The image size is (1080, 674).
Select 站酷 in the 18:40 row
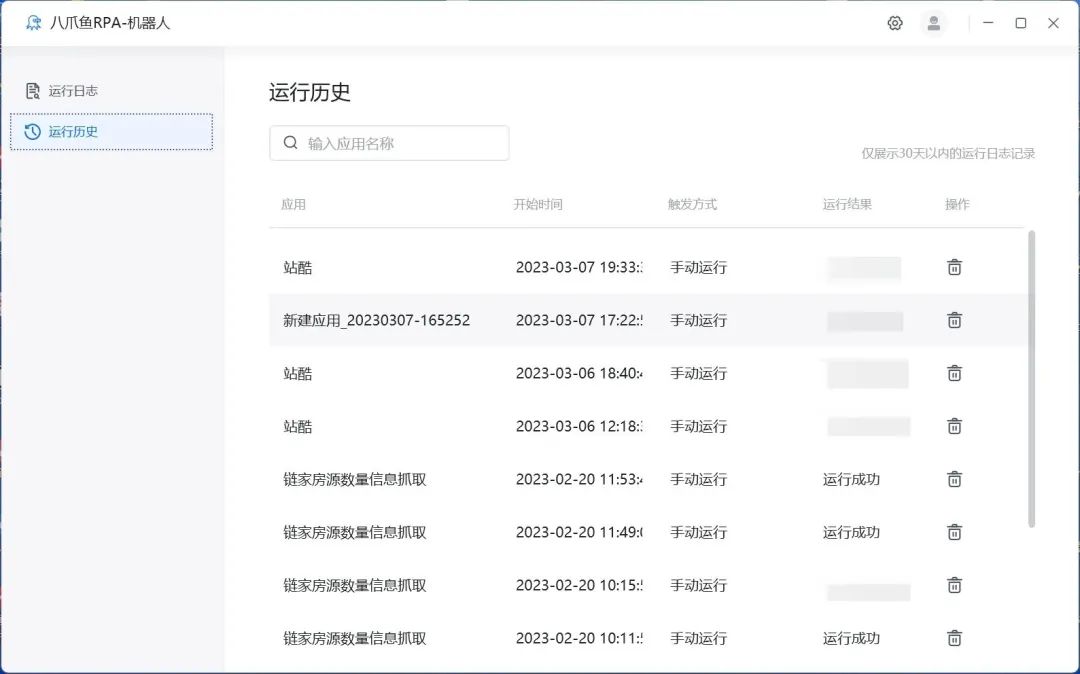coord(298,373)
